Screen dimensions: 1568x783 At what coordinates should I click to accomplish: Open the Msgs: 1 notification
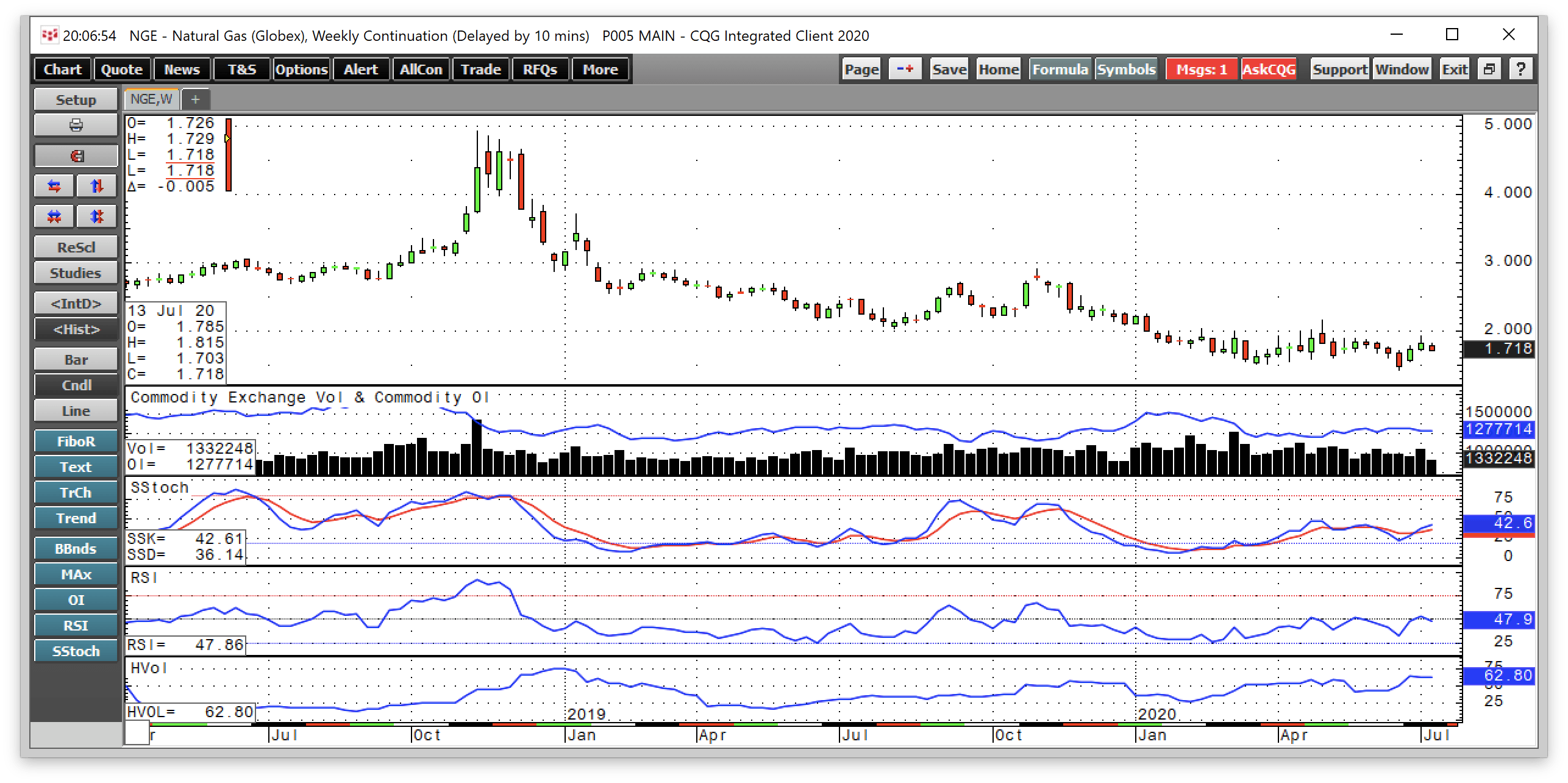click(x=1202, y=70)
